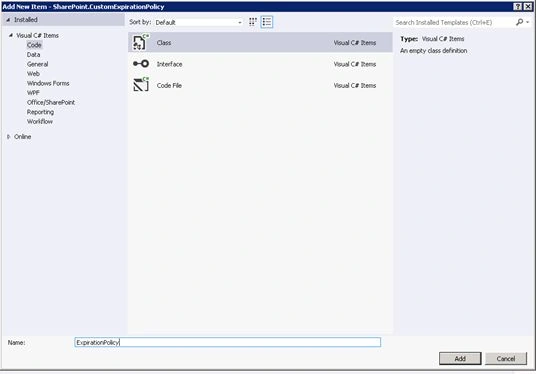The image size is (536, 374).
Task: Click the Add button
Action: pyautogui.click(x=460, y=358)
